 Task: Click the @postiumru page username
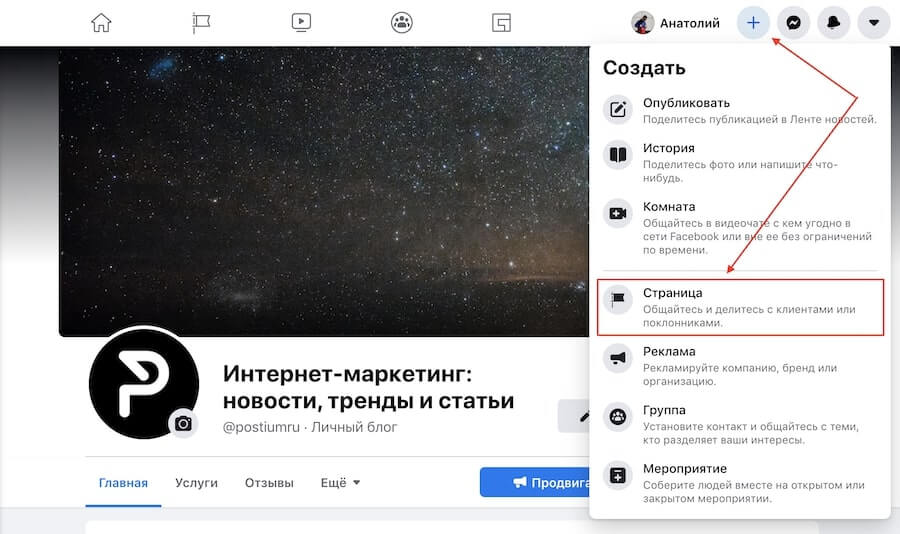point(261,427)
